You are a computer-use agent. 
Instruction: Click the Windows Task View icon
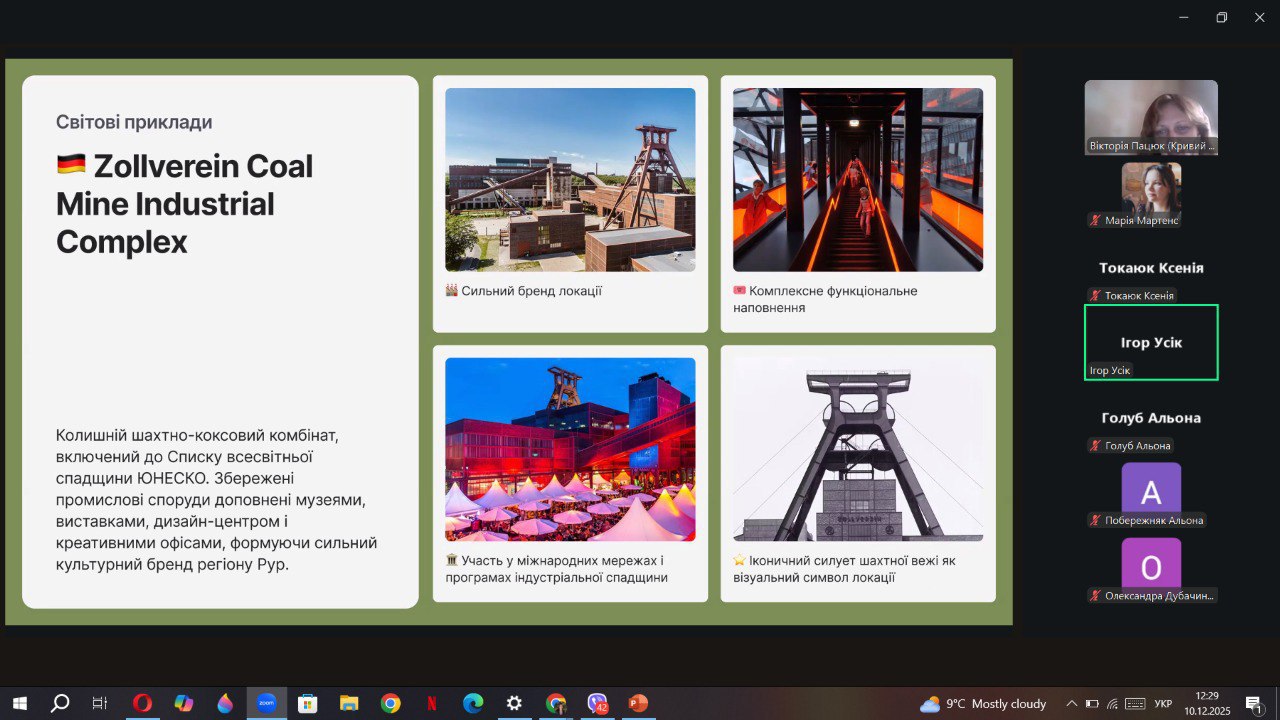pyautogui.click(x=100, y=703)
